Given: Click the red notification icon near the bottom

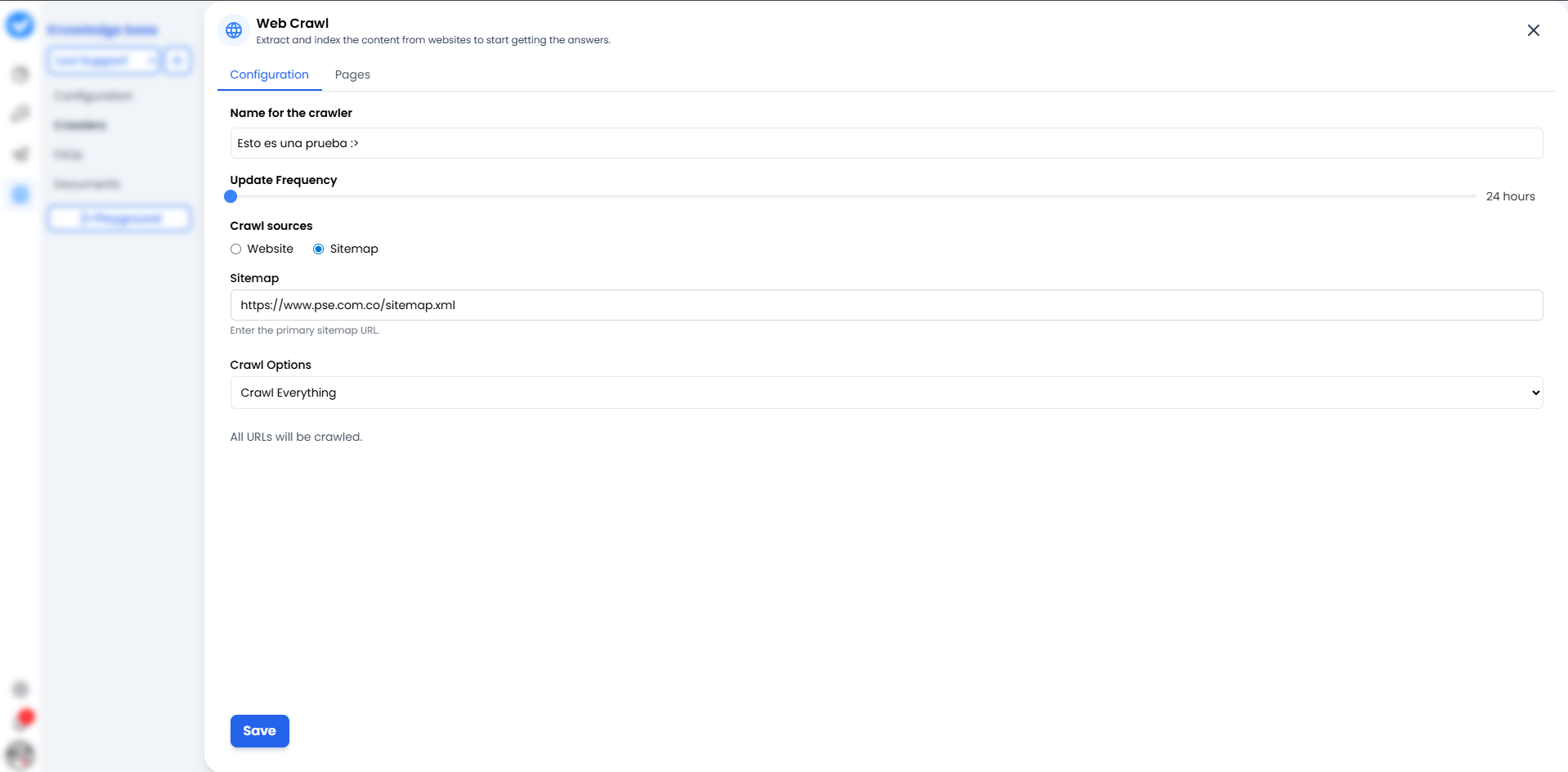Looking at the screenshot, I should [23, 718].
